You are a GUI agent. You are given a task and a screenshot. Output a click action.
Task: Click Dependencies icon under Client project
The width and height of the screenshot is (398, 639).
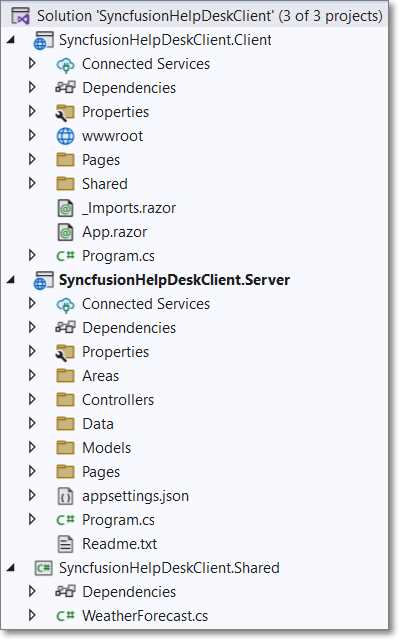coord(65,88)
